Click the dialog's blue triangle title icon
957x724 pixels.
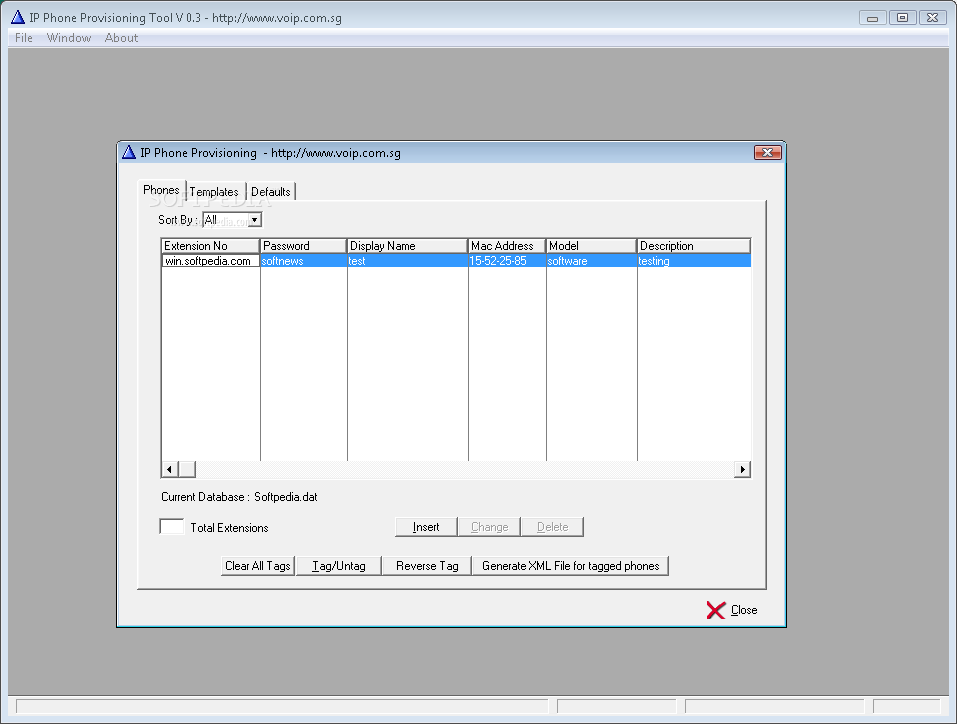coord(129,153)
